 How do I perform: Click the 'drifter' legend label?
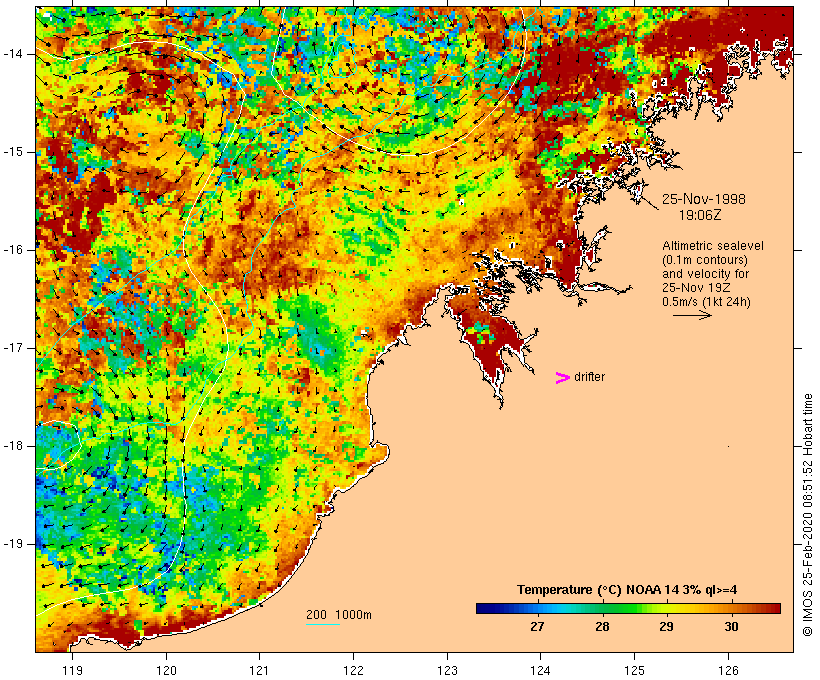589,377
